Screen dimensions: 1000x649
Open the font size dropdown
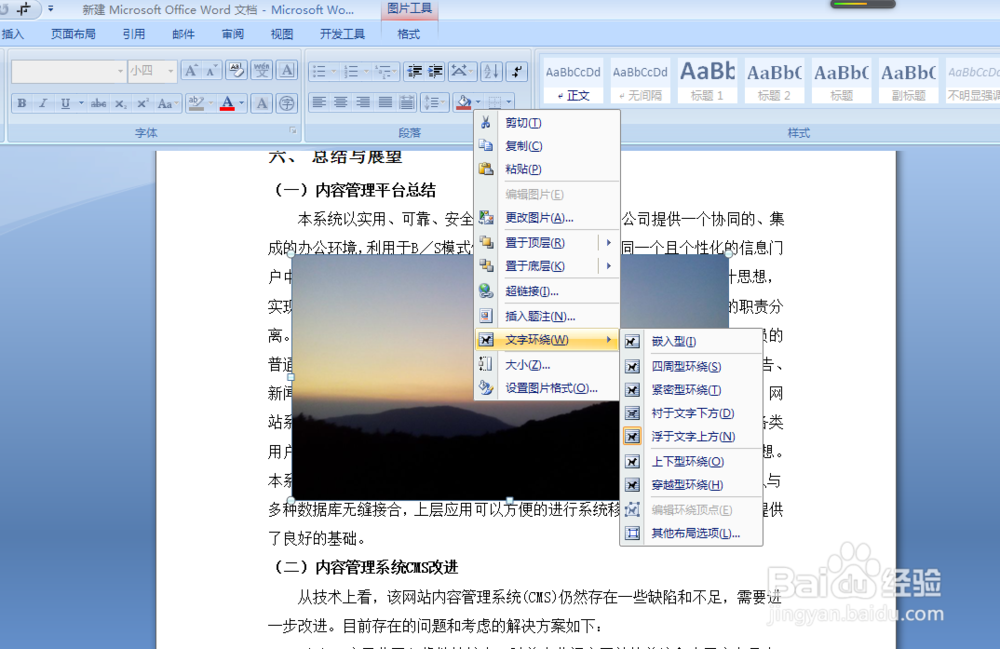[x=170, y=71]
